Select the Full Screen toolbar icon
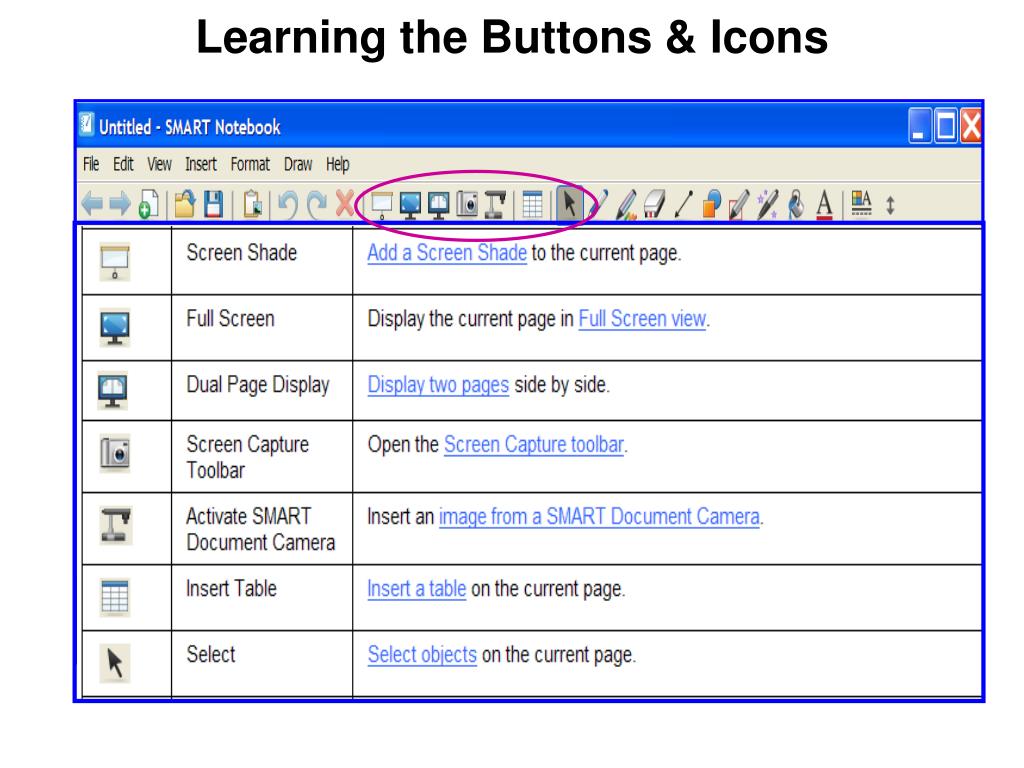This screenshot has height=768, width=1024. pos(410,204)
